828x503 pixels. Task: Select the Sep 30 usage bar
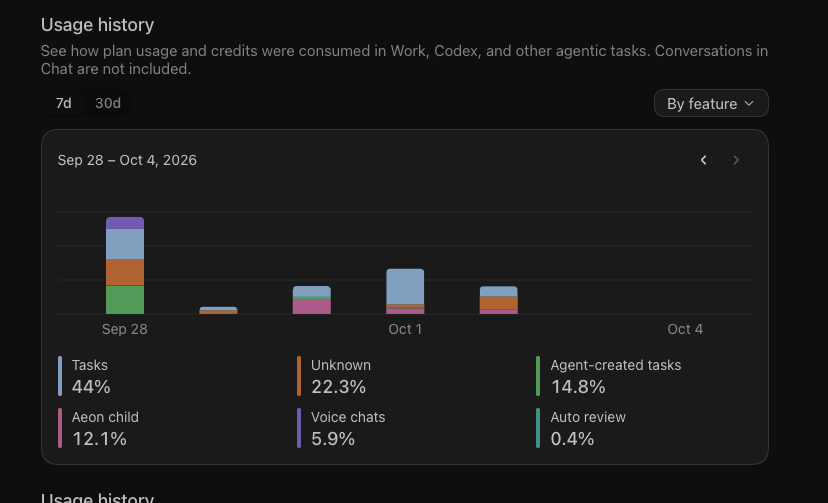click(x=312, y=300)
